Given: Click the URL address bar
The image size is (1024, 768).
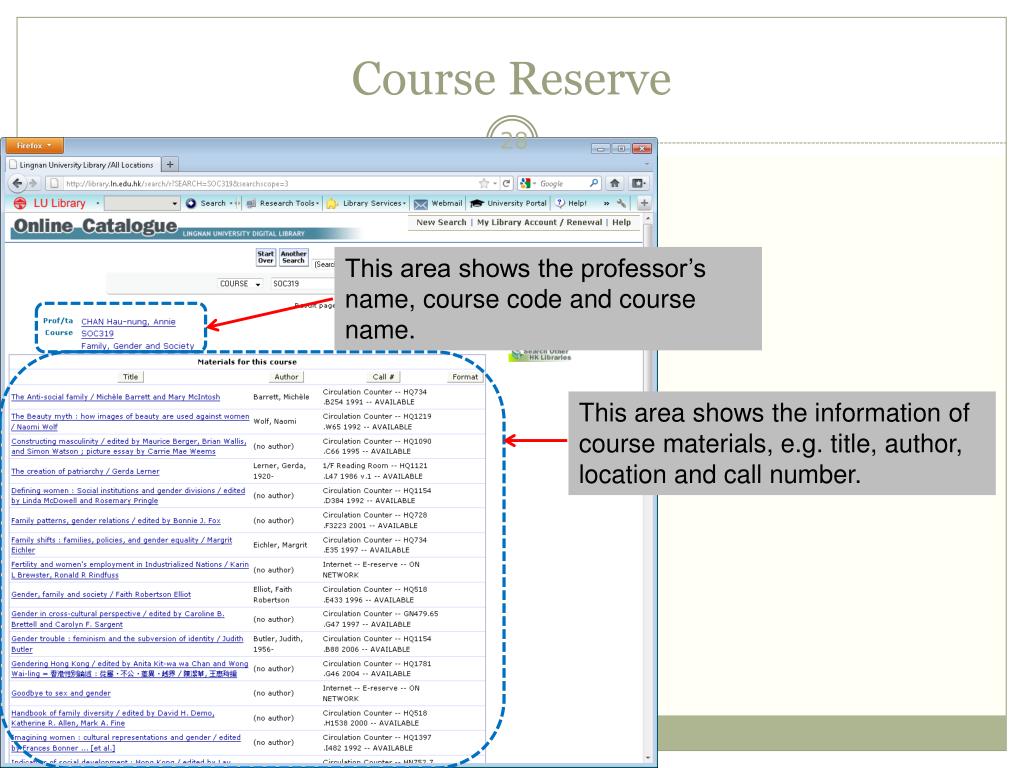Looking at the screenshot, I should tap(261, 184).
